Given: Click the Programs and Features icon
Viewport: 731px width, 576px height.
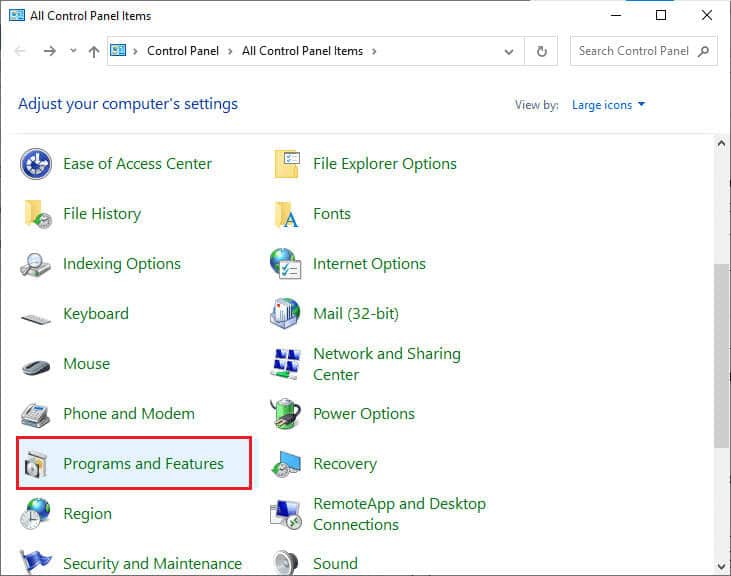Looking at the screenshot, I should (x=36, y=465).
